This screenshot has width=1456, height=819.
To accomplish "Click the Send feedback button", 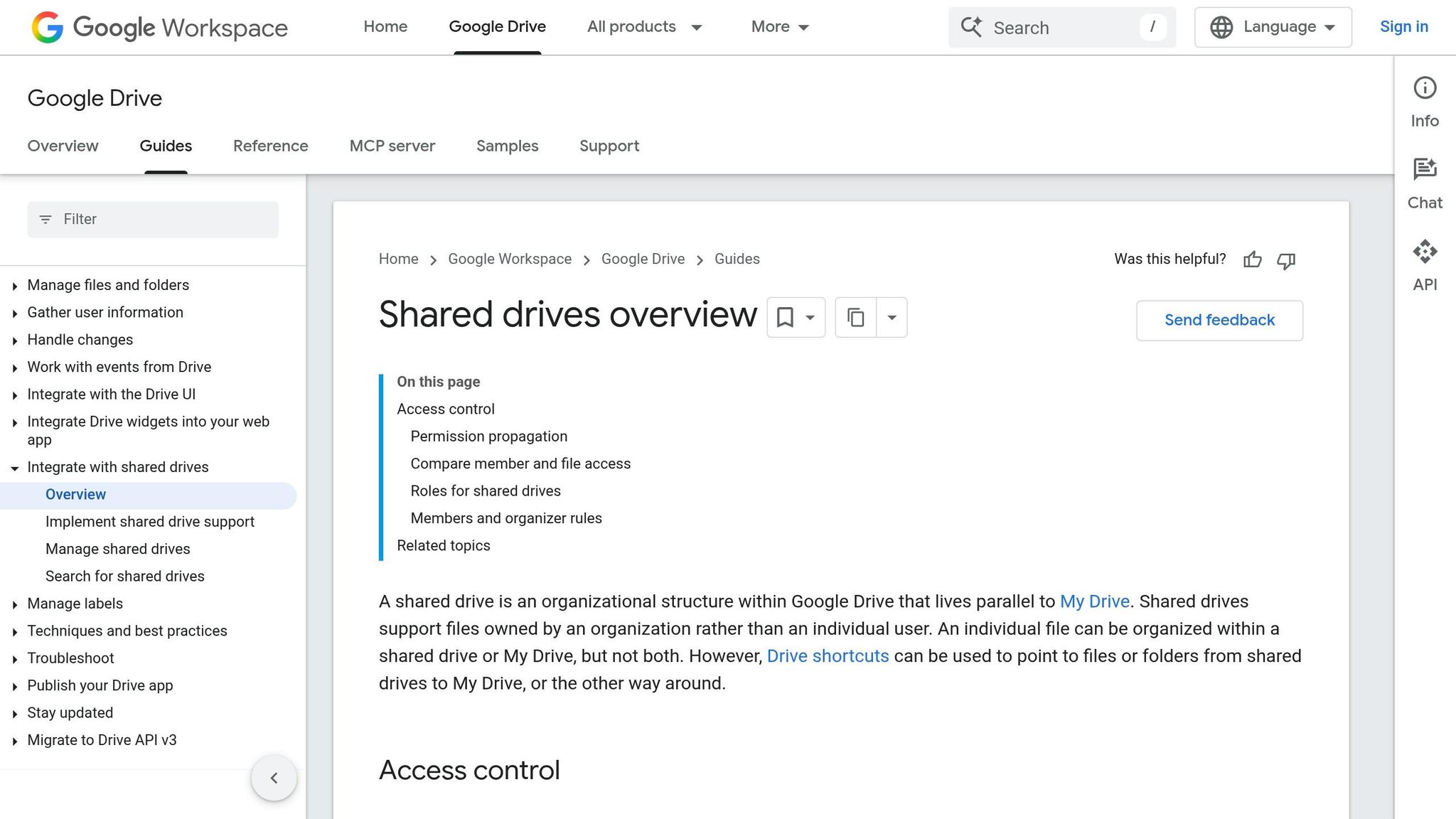I will pyautogui.click(x=1219, y=321).
